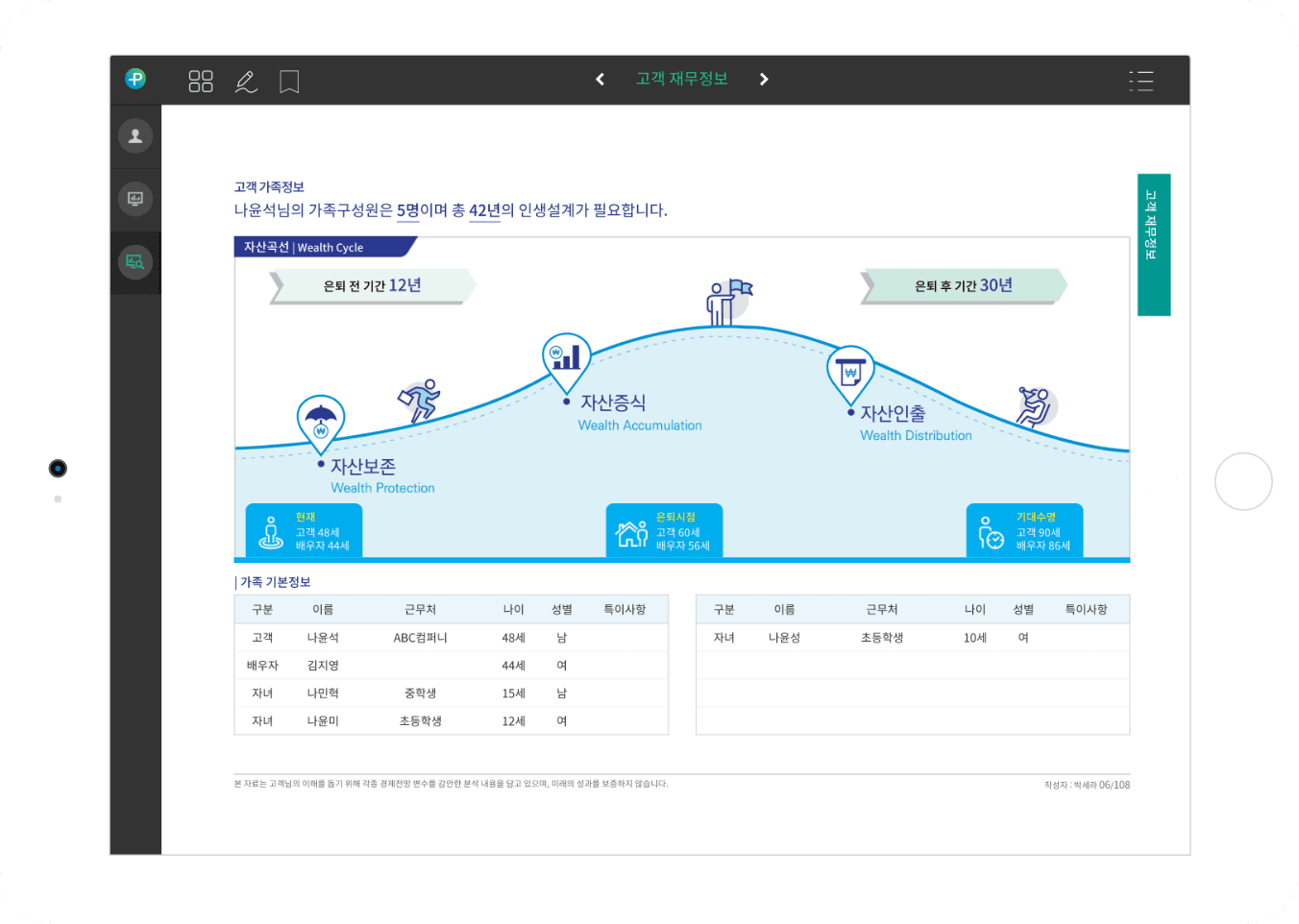
Task: Select the pen annotation tool
Action: [x=246, y=82]
